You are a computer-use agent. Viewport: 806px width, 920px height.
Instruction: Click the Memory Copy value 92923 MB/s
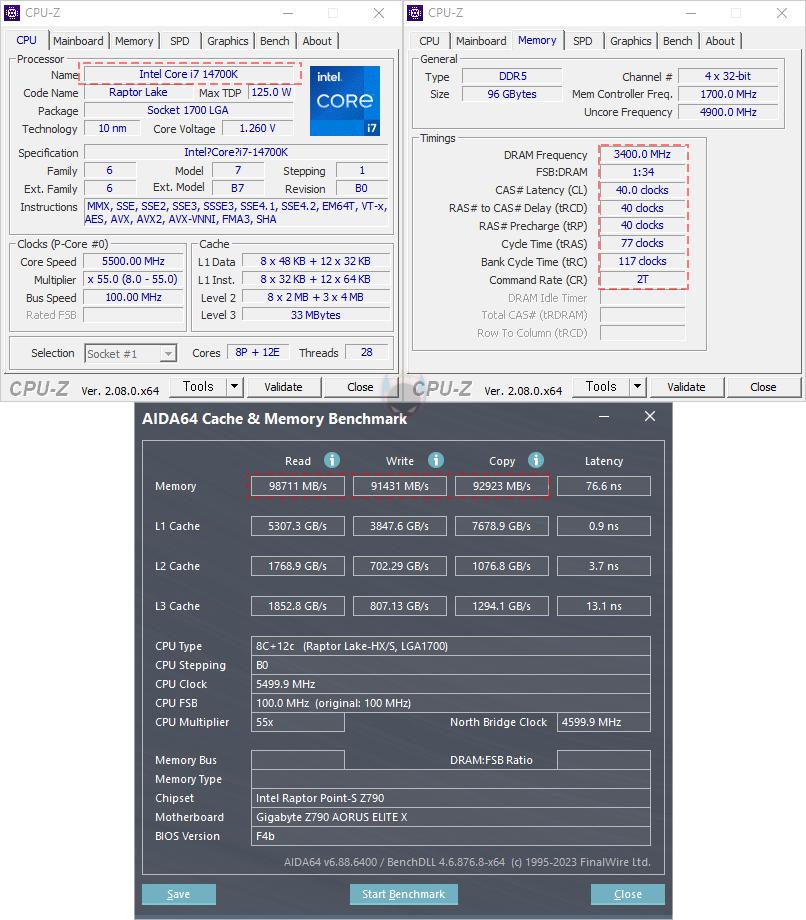coord(502,486)
